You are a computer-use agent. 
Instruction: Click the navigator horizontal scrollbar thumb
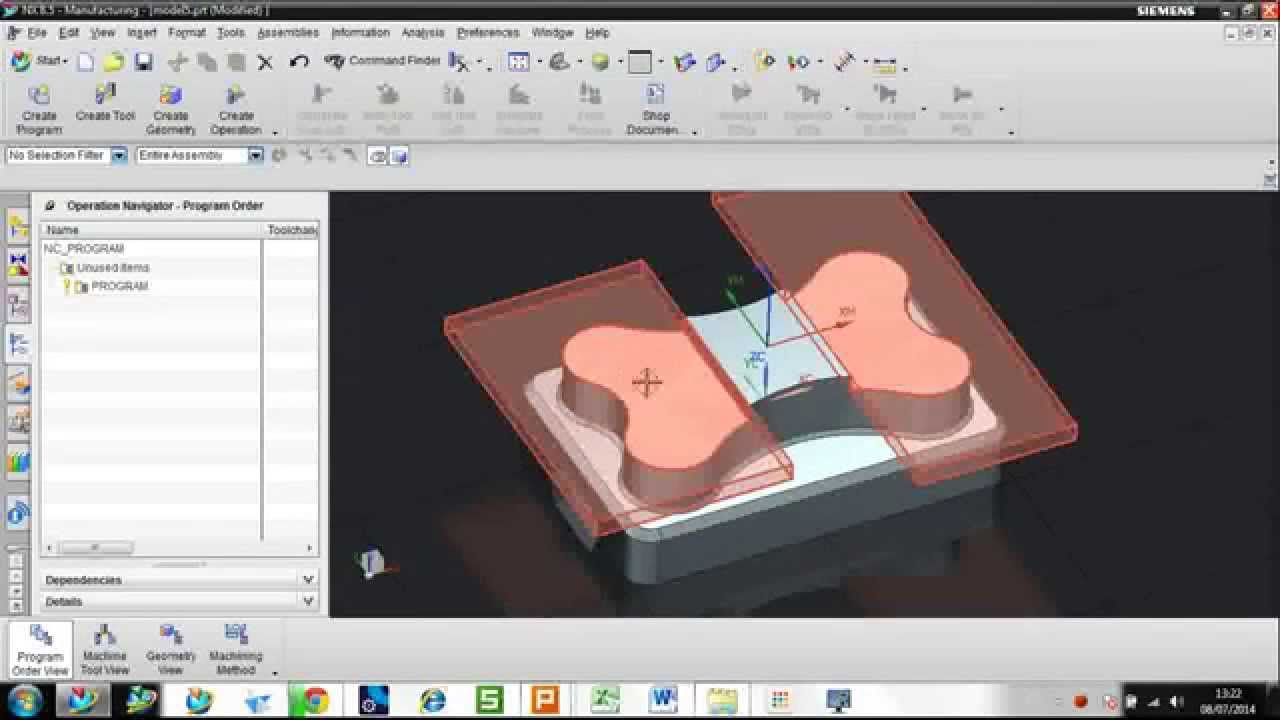pos(95,548)
